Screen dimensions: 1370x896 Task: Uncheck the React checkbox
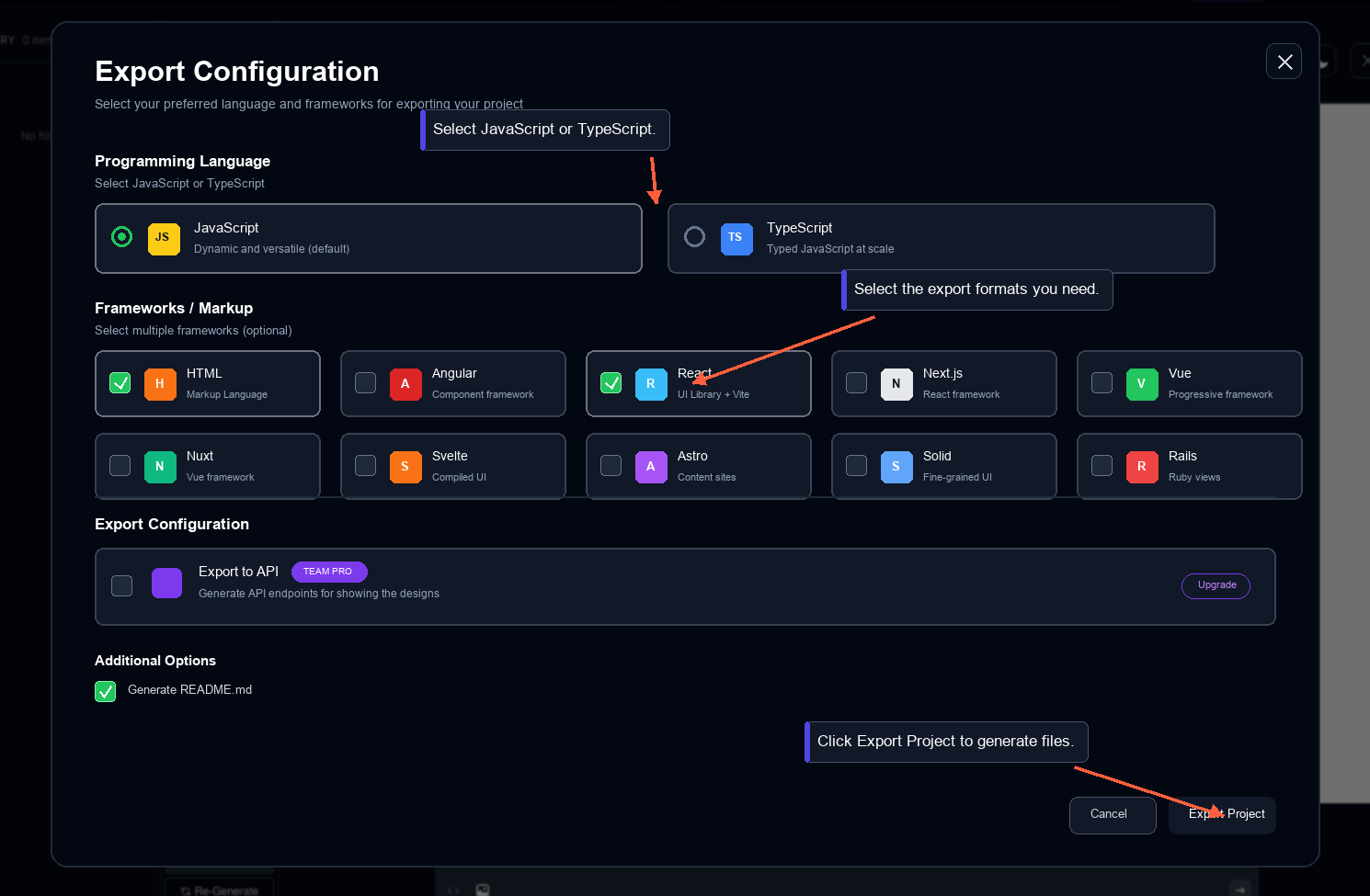point(611,383)
